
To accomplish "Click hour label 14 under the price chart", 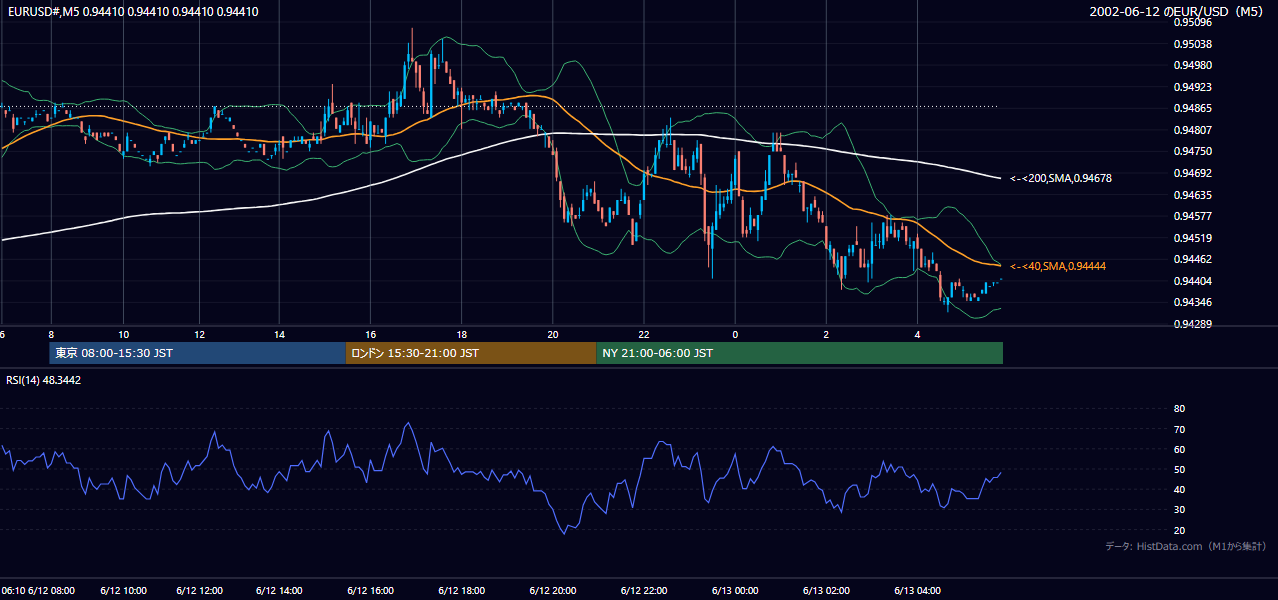I will click(279, 334).
